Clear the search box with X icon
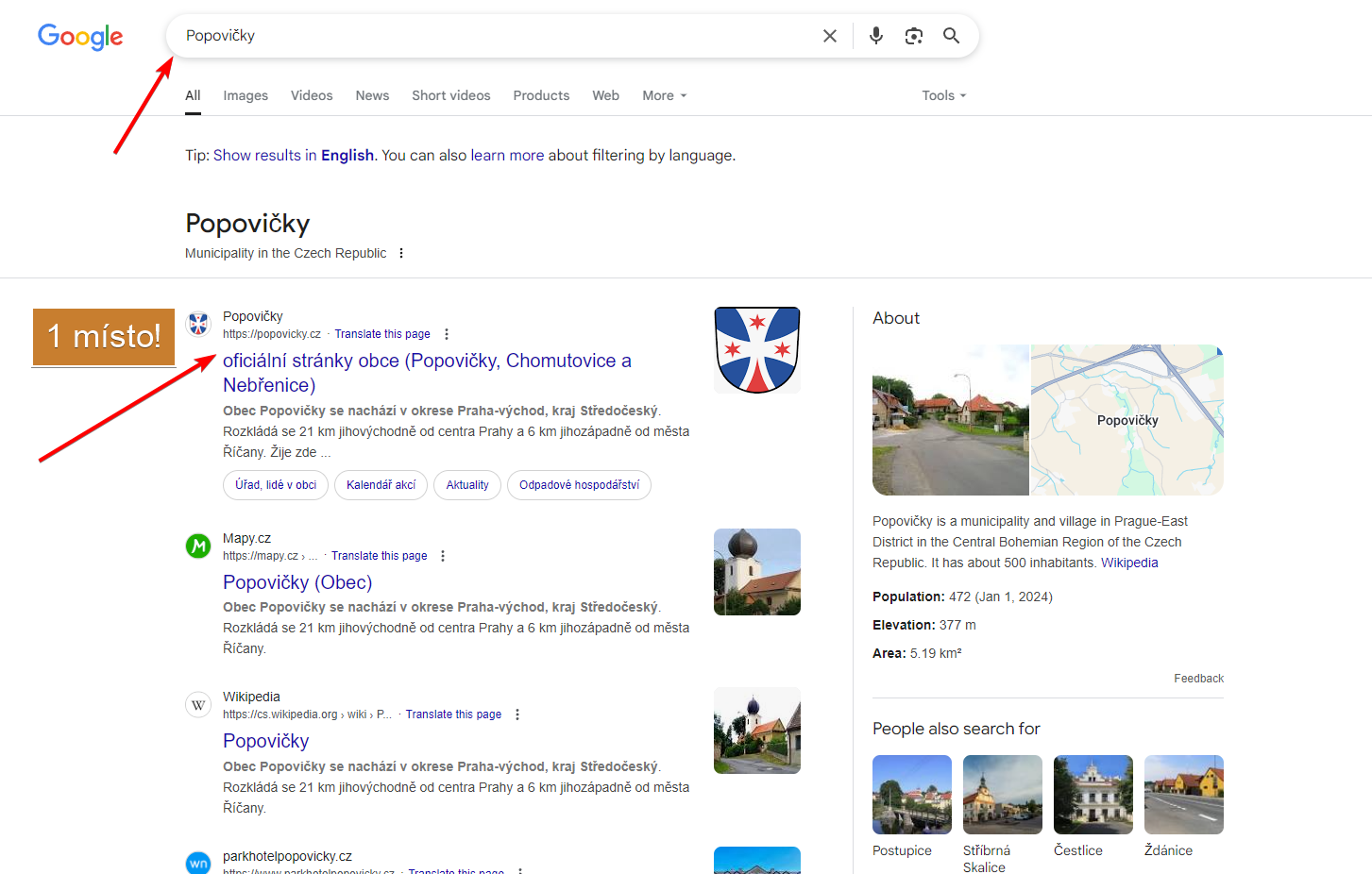Image resolution: width=1372 pixels, height=874 pixels. (830, 36)
